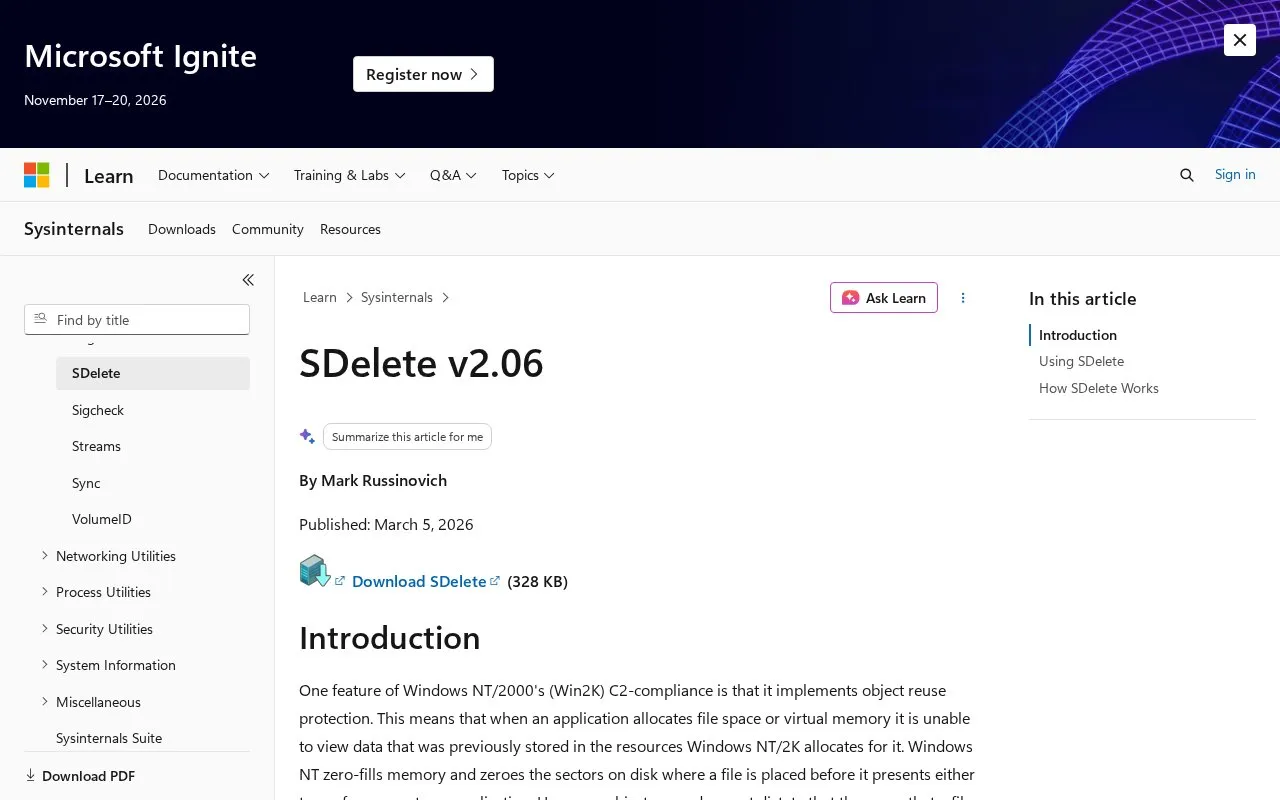Expand the Miscellaneous tree node
Image resolution: width=1280 pixels, height=800 pixels.
[x=44, y=701]
